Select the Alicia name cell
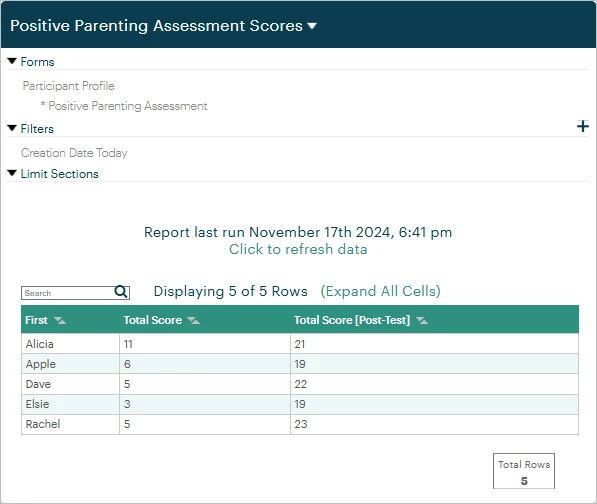Screen dimensions: 597x504 pos(70,344)
